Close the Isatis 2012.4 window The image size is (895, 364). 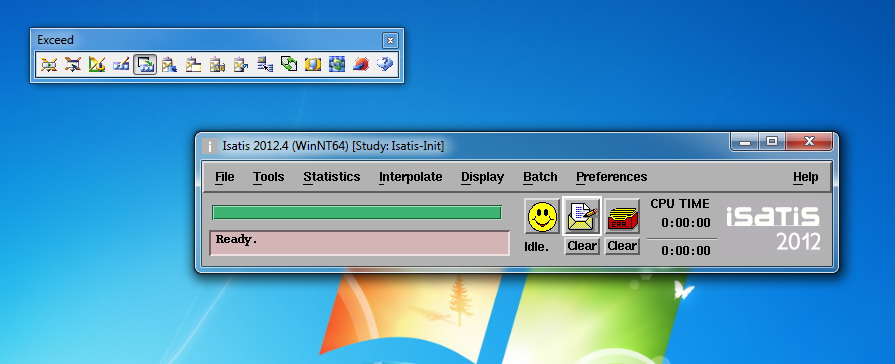tap(809, 142)
